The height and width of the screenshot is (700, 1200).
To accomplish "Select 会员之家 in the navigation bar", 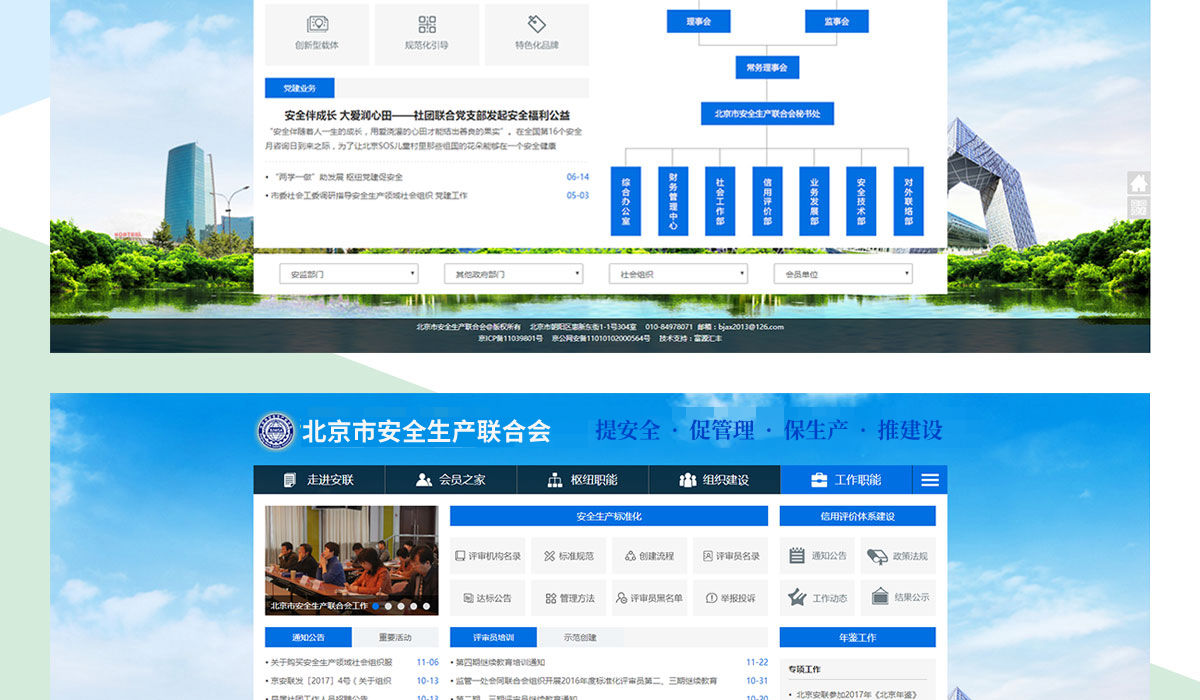I will click(451, 480).
